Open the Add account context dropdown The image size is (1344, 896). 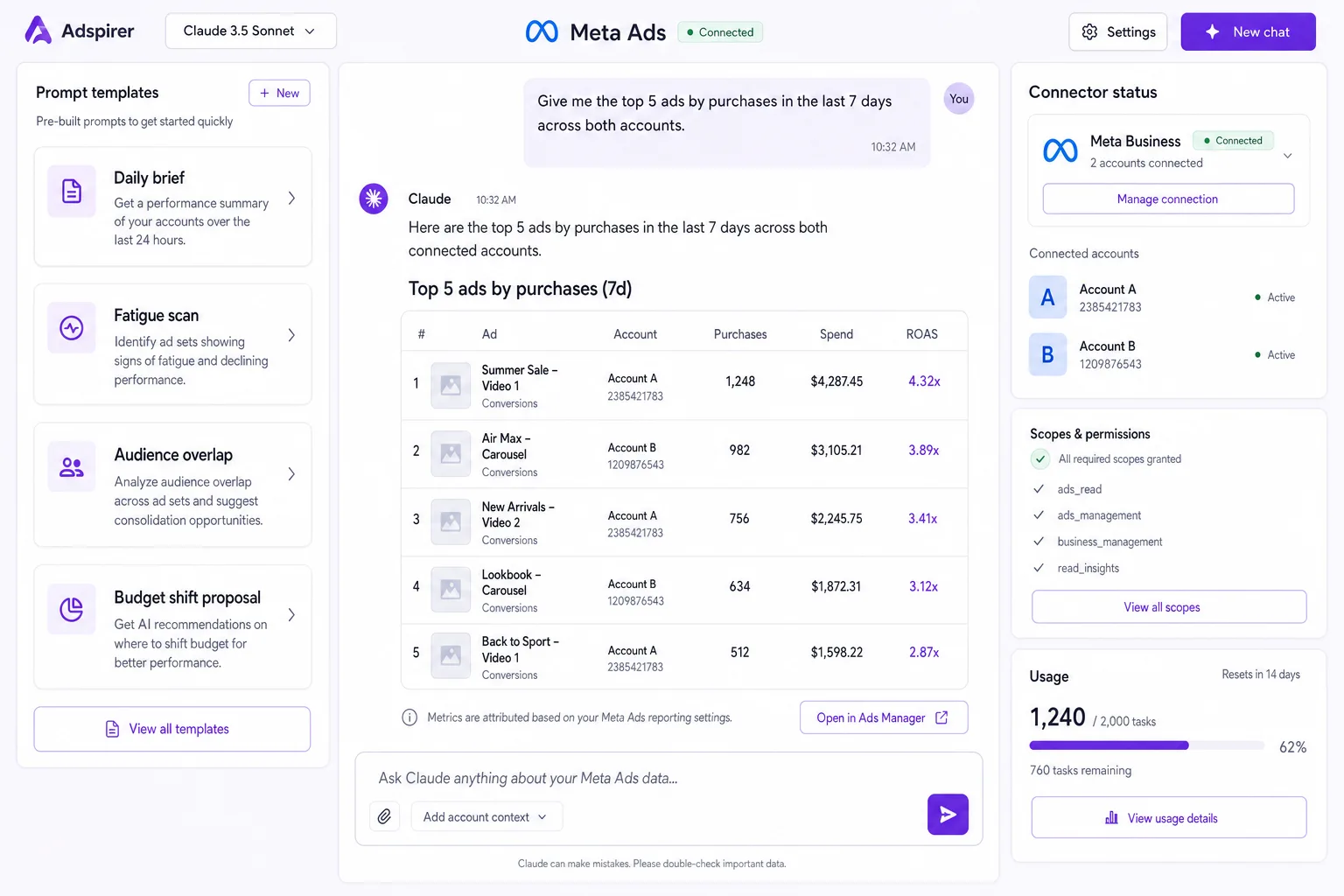pyautogui.click(x=486, y=816)
